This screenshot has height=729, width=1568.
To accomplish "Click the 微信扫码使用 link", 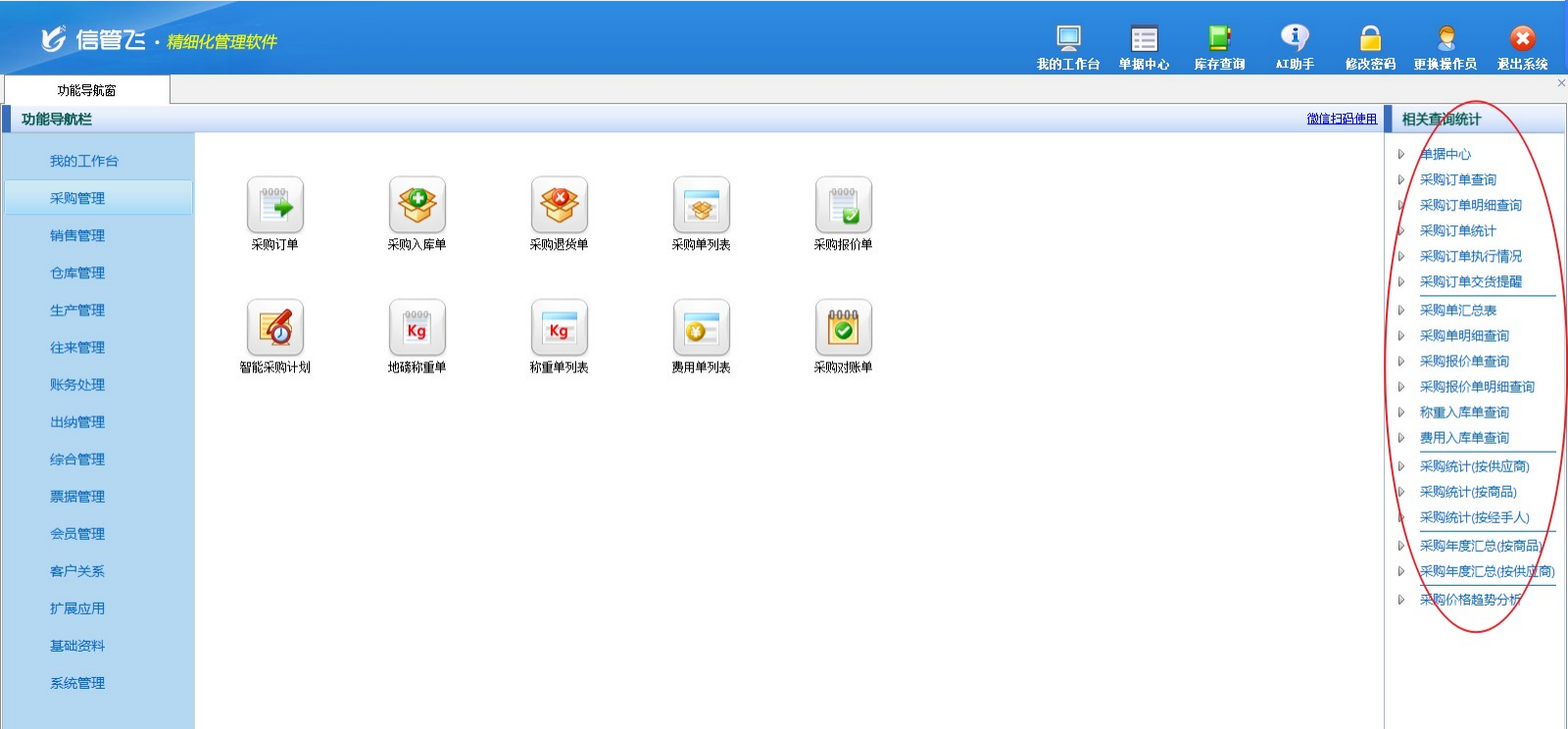I will click(1341, 120).
